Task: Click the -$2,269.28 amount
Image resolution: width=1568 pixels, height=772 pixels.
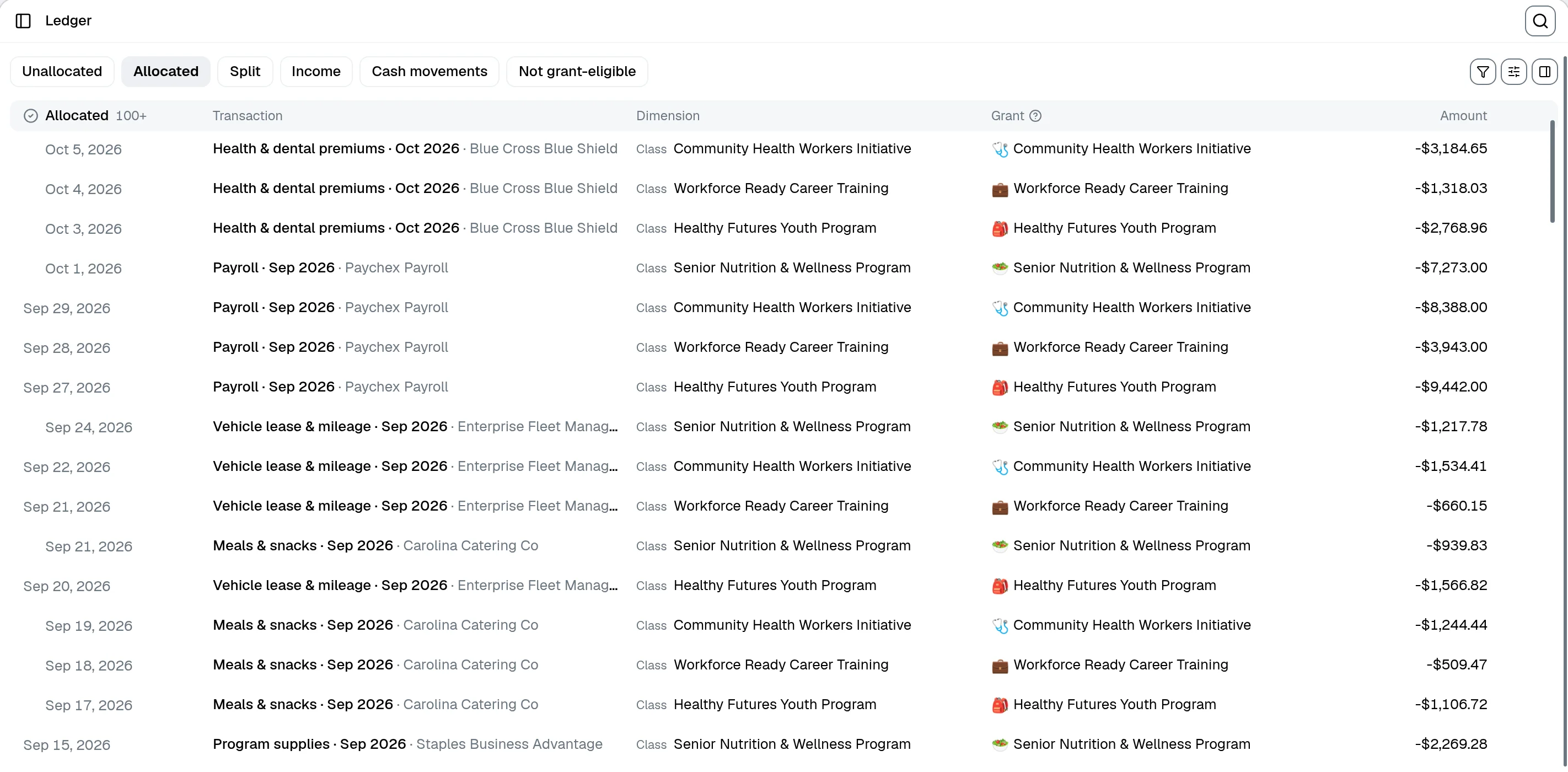Action: [x=1451, y=744]
